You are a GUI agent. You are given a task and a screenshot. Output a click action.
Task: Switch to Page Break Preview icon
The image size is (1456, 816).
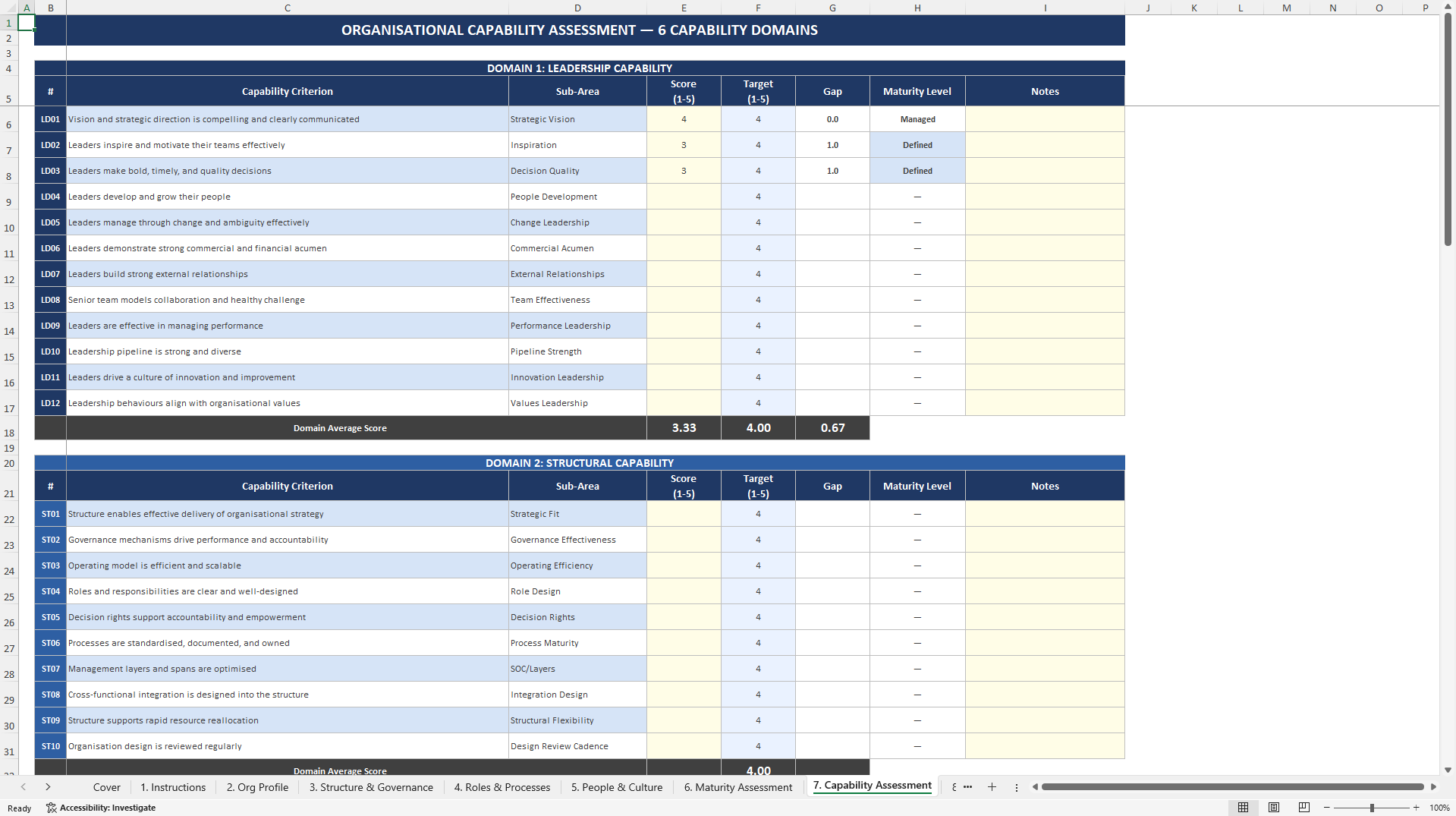click(x=1304, y=808)
